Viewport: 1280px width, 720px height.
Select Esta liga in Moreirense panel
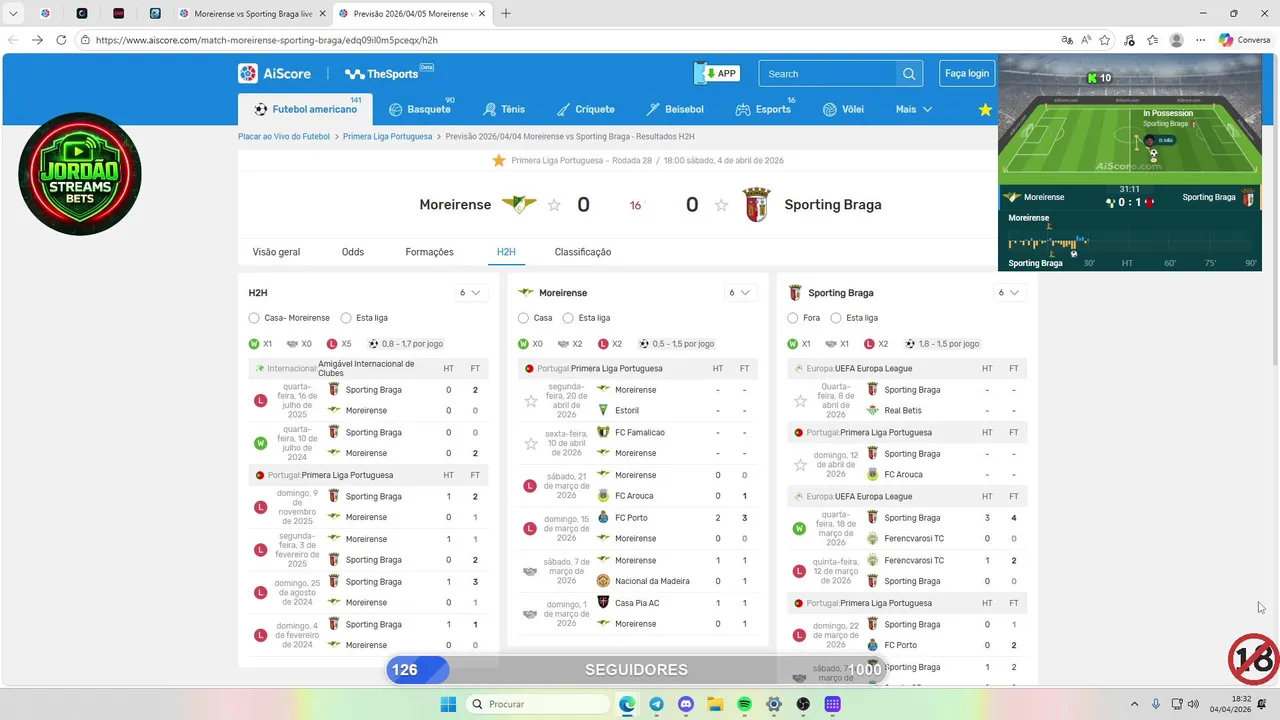[568, 318]
